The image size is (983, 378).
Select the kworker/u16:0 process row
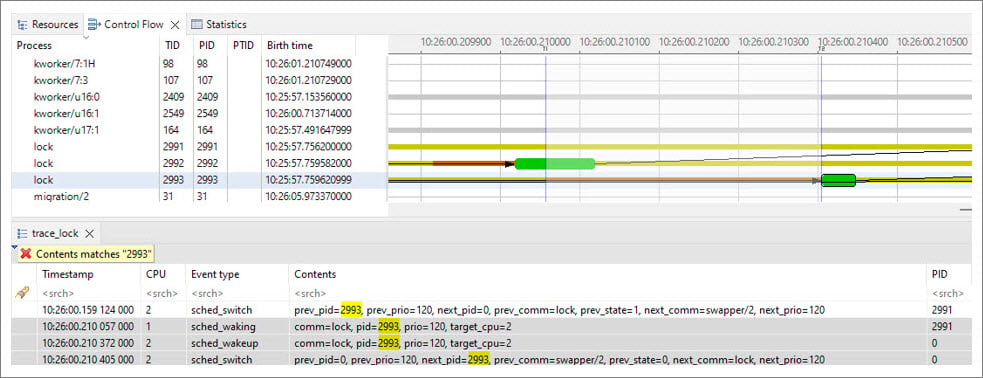[198, 97]
